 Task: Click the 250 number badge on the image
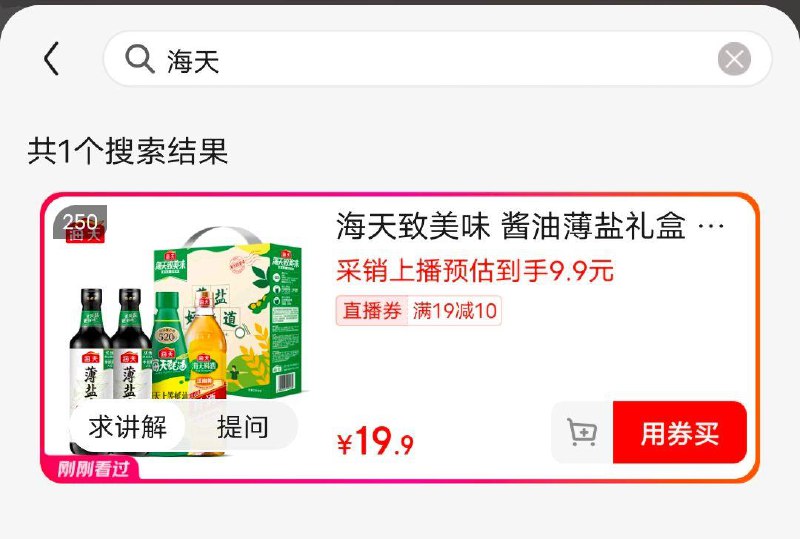tap(80, 222)
